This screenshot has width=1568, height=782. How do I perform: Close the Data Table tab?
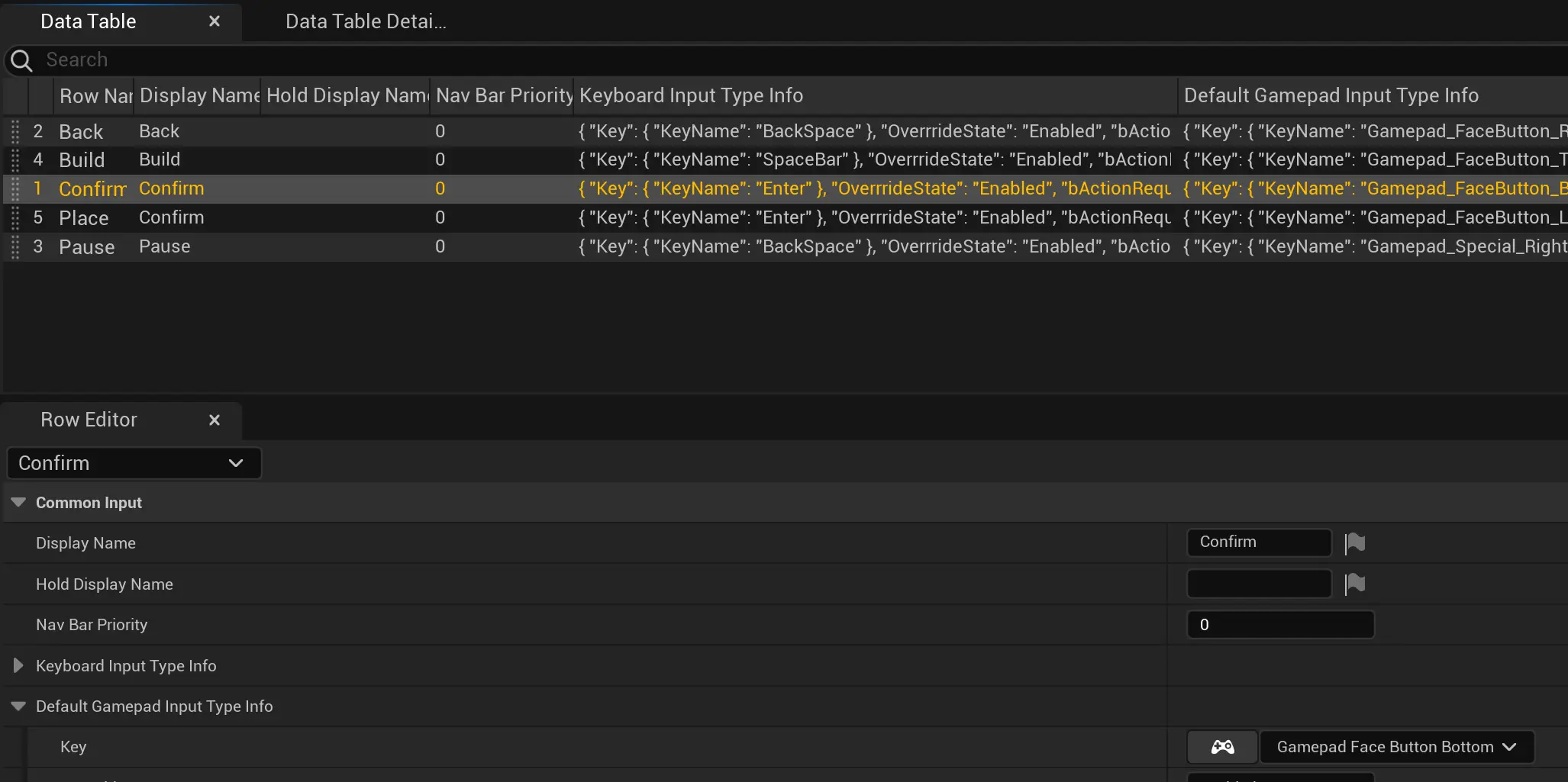pos(215,21)
